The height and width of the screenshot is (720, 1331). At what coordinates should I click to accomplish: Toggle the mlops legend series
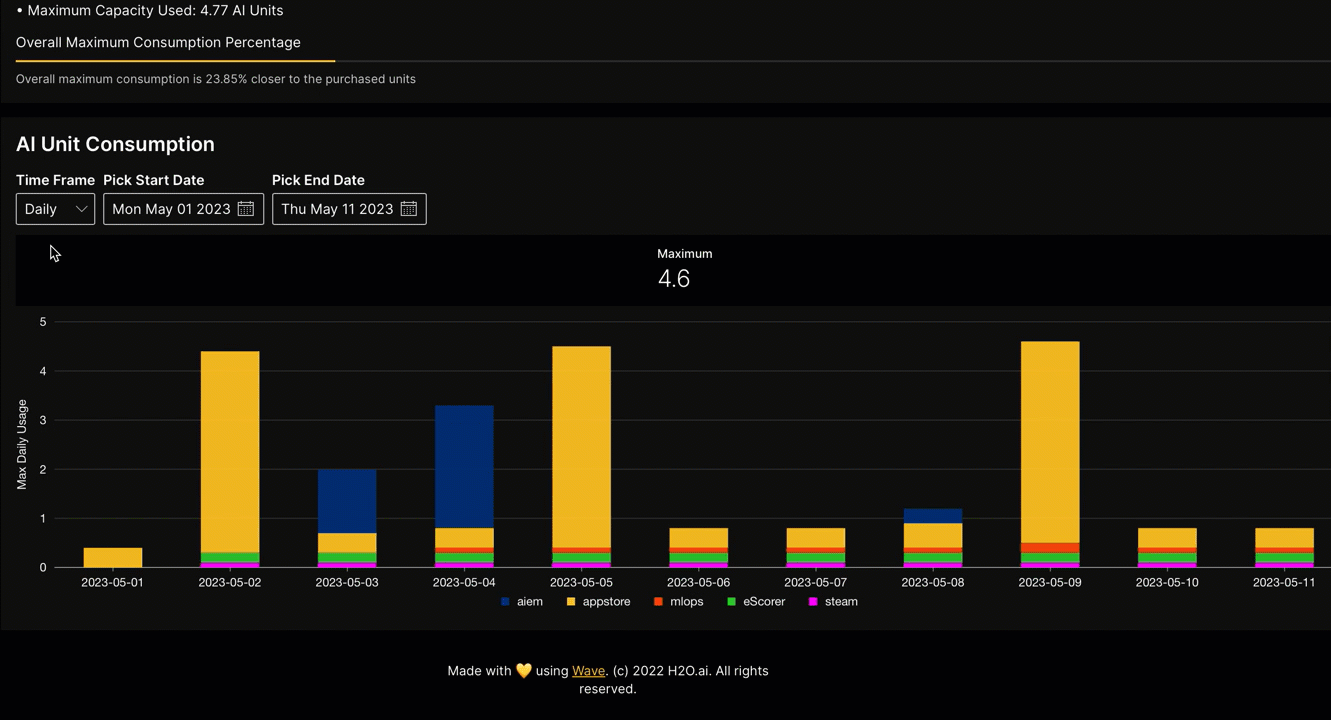point(678,602)
